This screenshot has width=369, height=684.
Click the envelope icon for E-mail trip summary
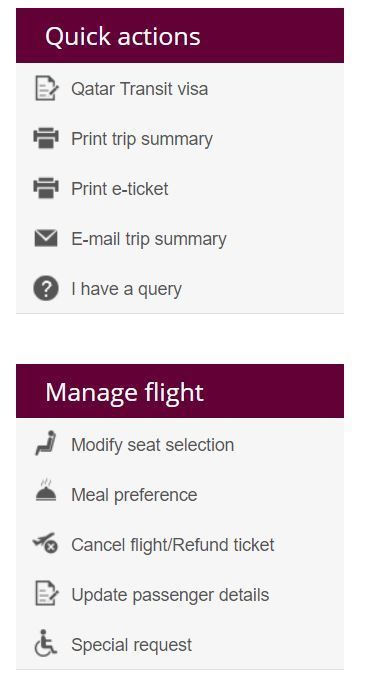coord(46,239)
